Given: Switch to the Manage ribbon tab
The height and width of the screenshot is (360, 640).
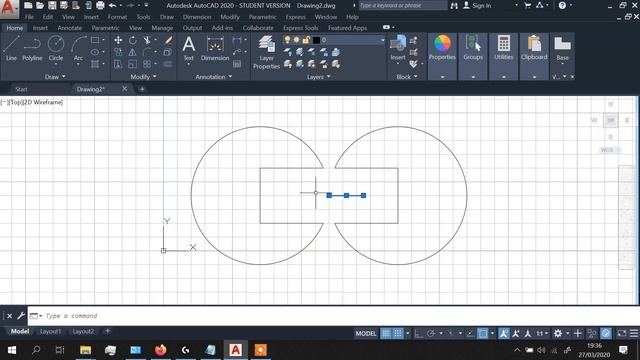Looking at the screenshot, I should 162,28.
